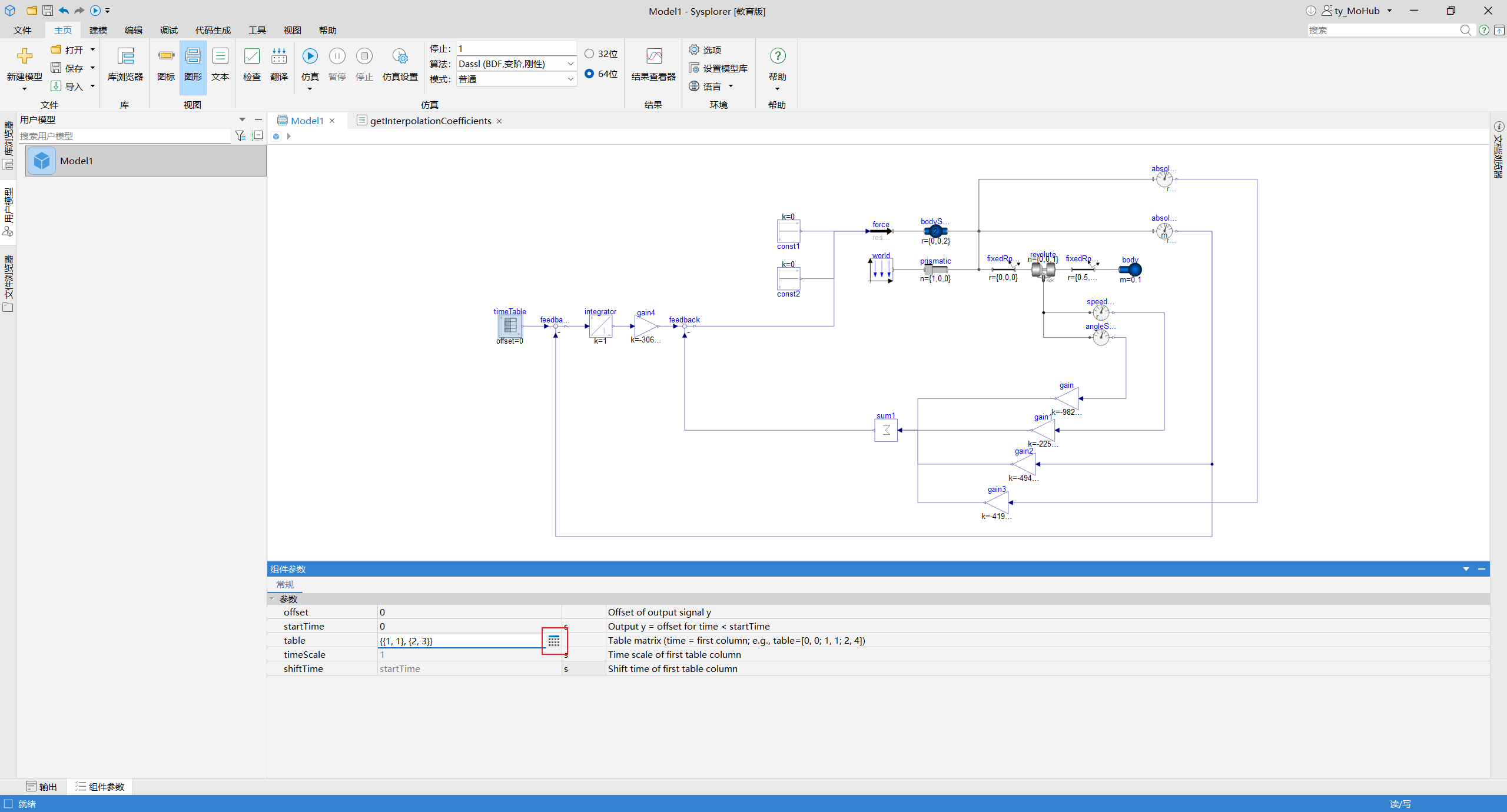The image size is (1507, 812).
Task: Switch to Diagram view (图形)
Action: [x=193, y=56]
